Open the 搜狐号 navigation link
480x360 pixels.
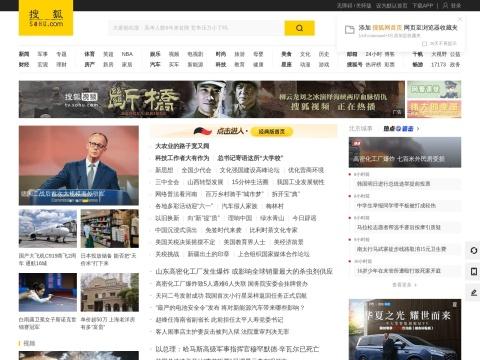(355, 64)
